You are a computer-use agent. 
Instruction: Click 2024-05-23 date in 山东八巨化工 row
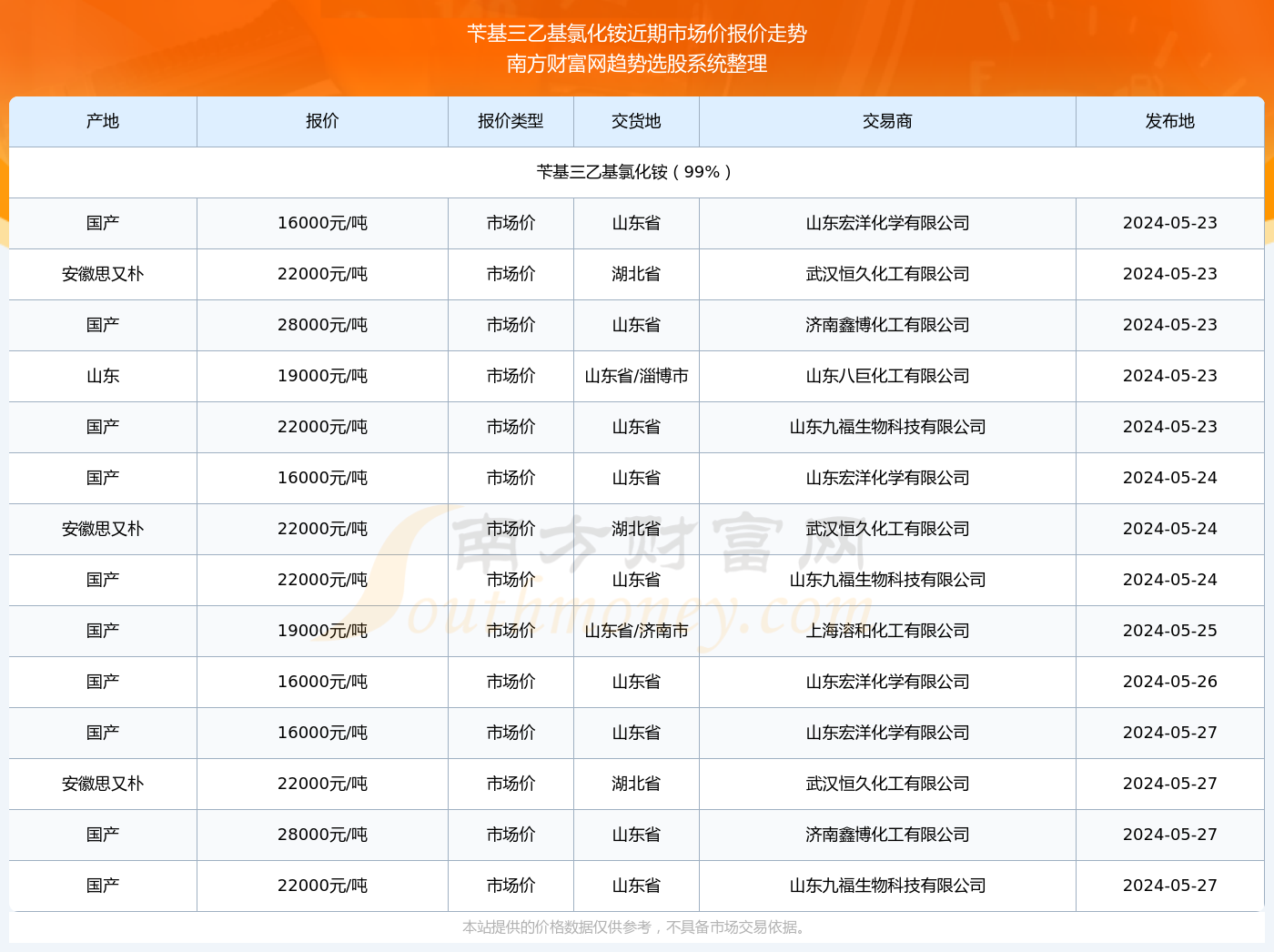pos(1169,376)
